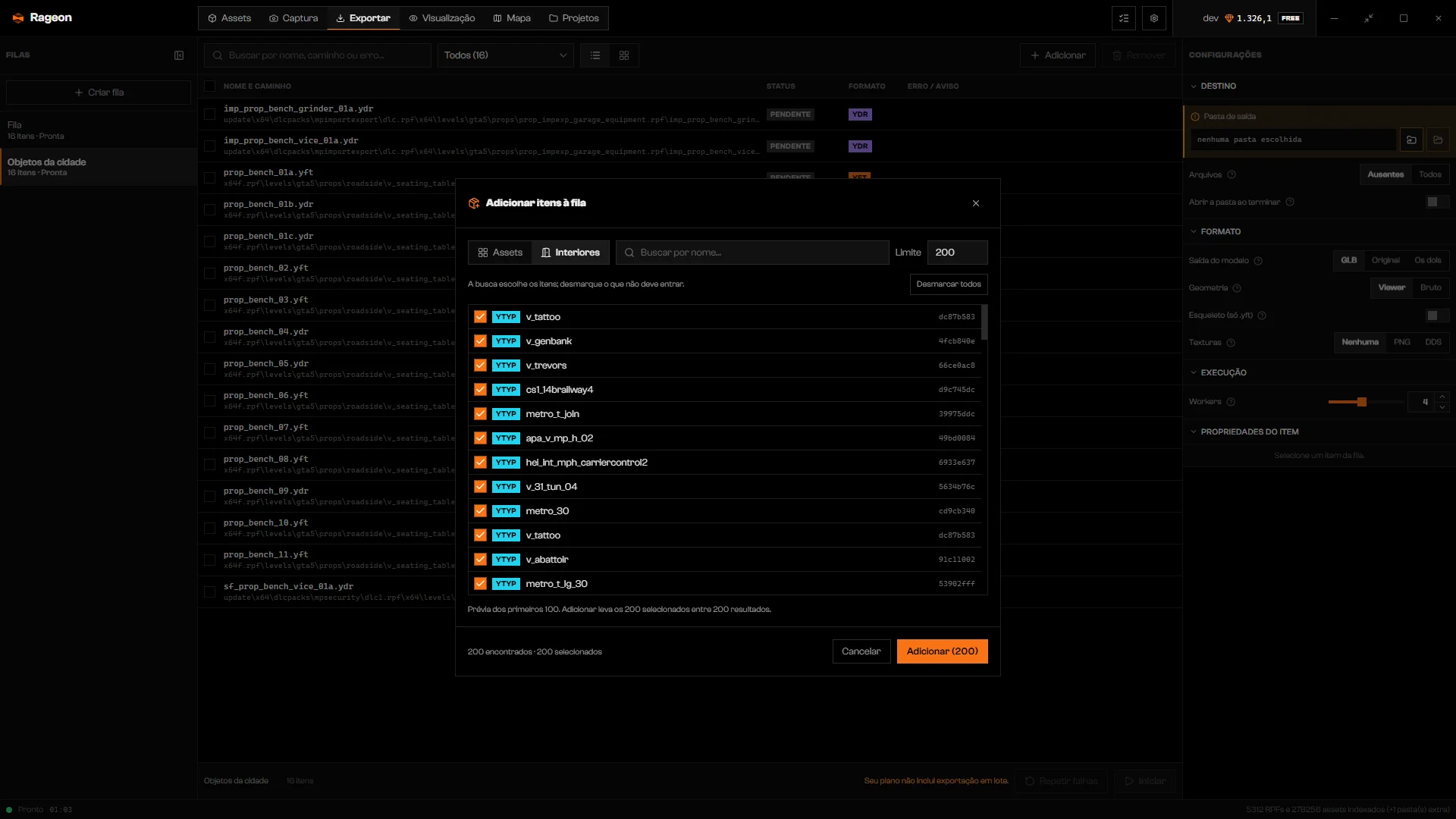This screenshot has width=1456, height=819.
Task: Show help for the Texturas setting
Action: click(x=1231, y=343)
